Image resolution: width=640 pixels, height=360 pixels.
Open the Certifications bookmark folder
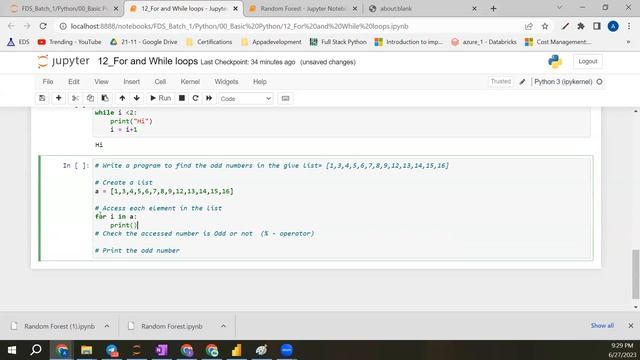(209, 42)
